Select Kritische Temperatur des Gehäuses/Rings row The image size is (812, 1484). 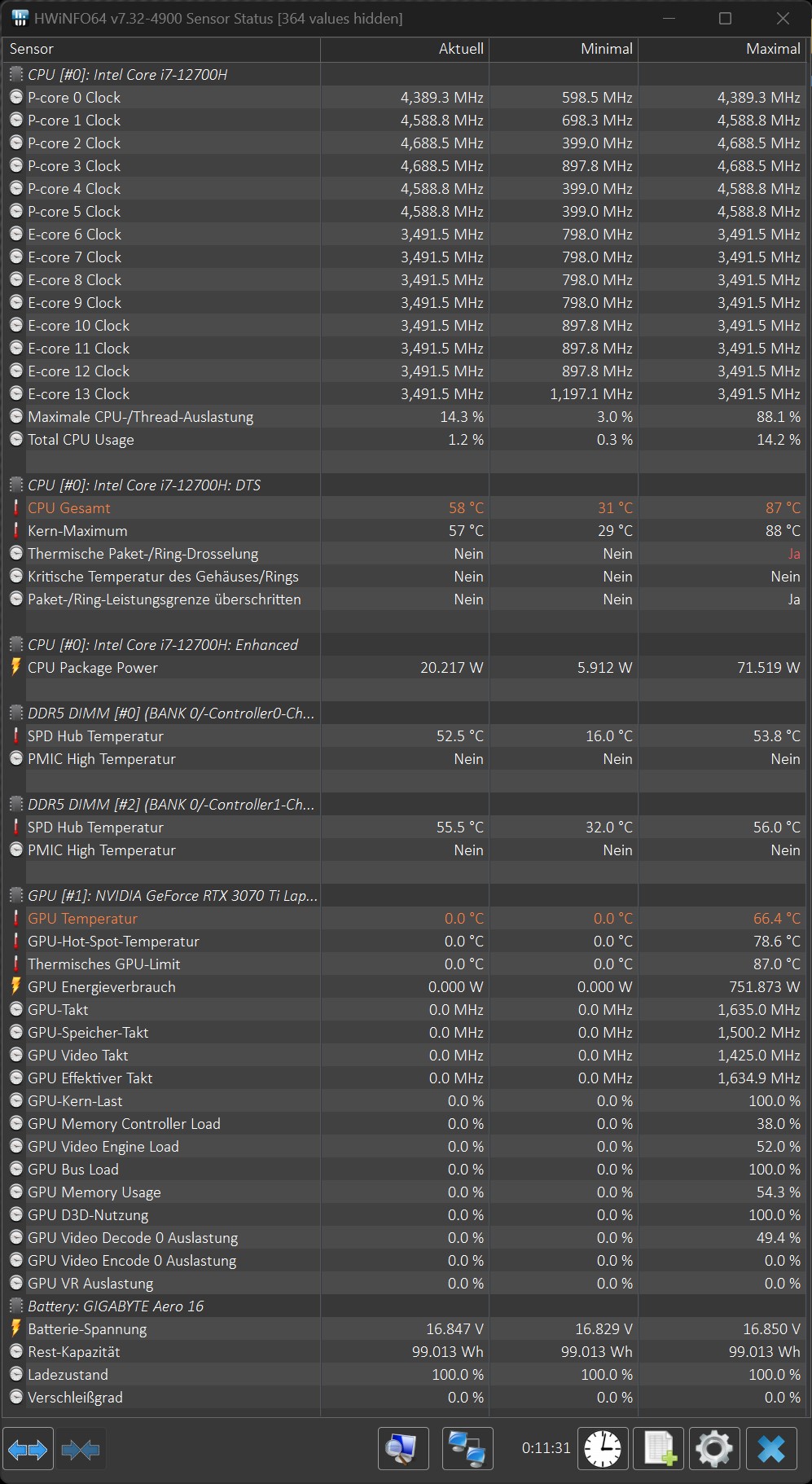(405, 576)
